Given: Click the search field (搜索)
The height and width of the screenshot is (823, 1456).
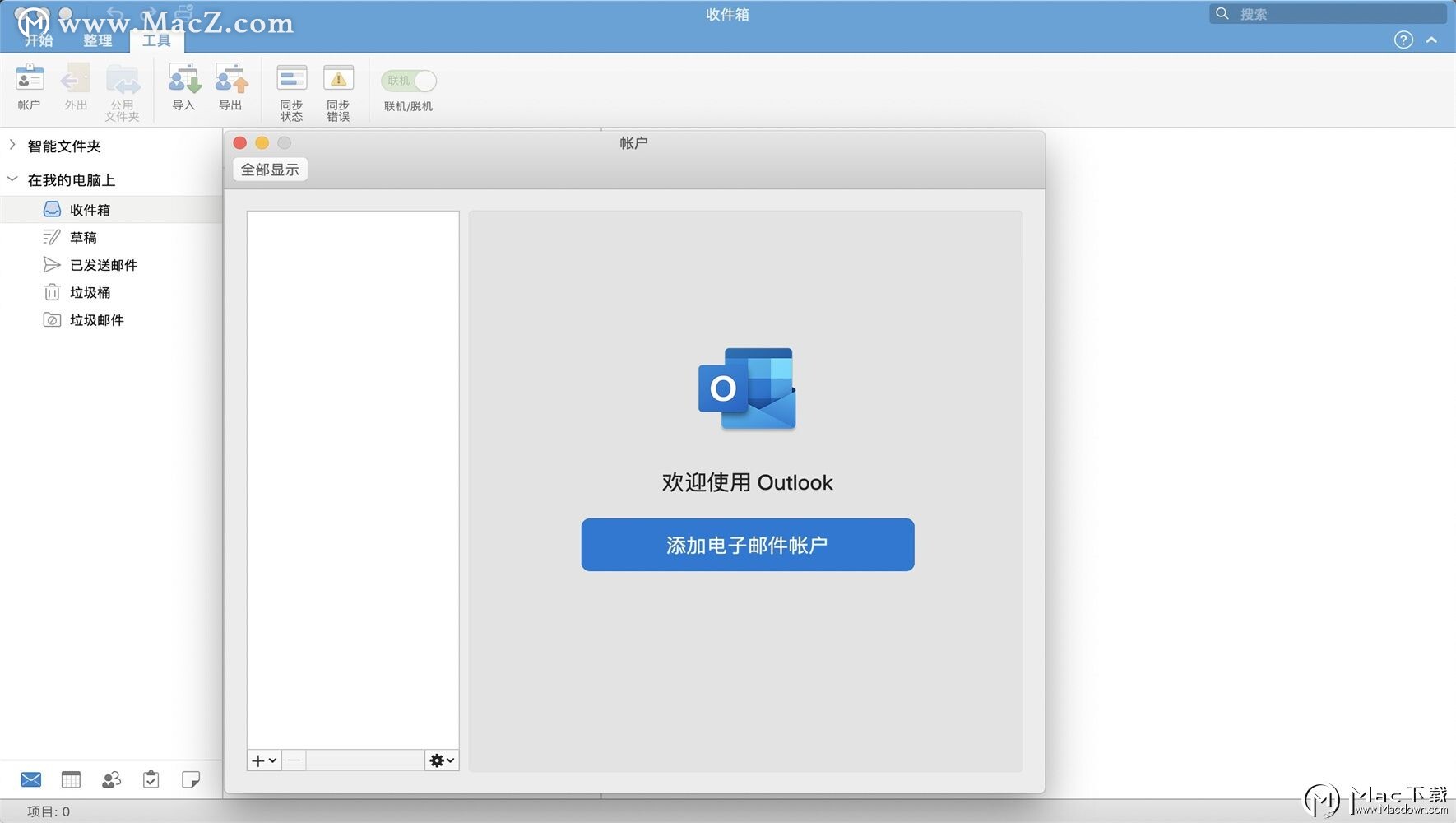Looking at the screenshot, I should click(1328, 13).
